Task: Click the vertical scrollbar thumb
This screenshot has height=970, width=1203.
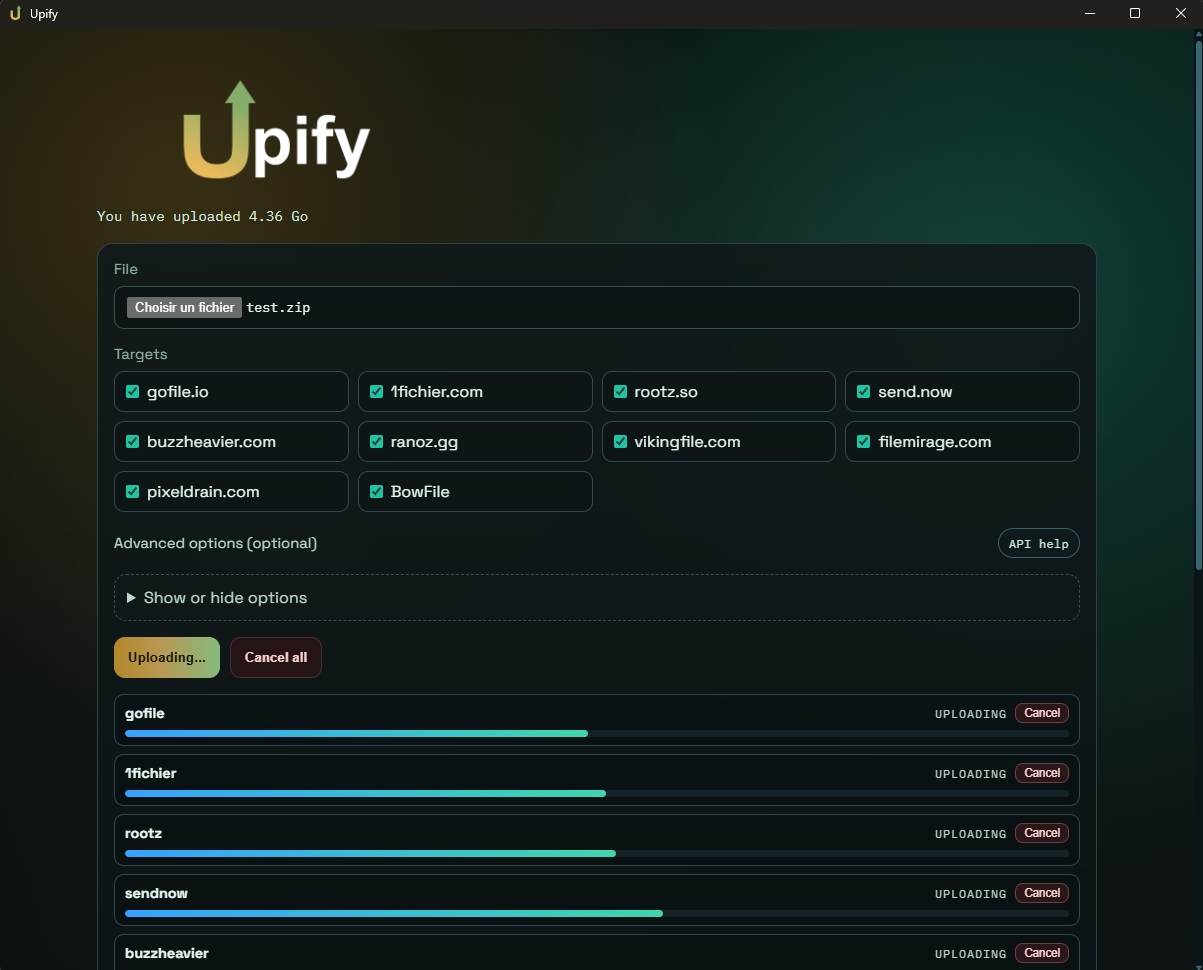Action: pyautogui.click(x=1198, y=305)
